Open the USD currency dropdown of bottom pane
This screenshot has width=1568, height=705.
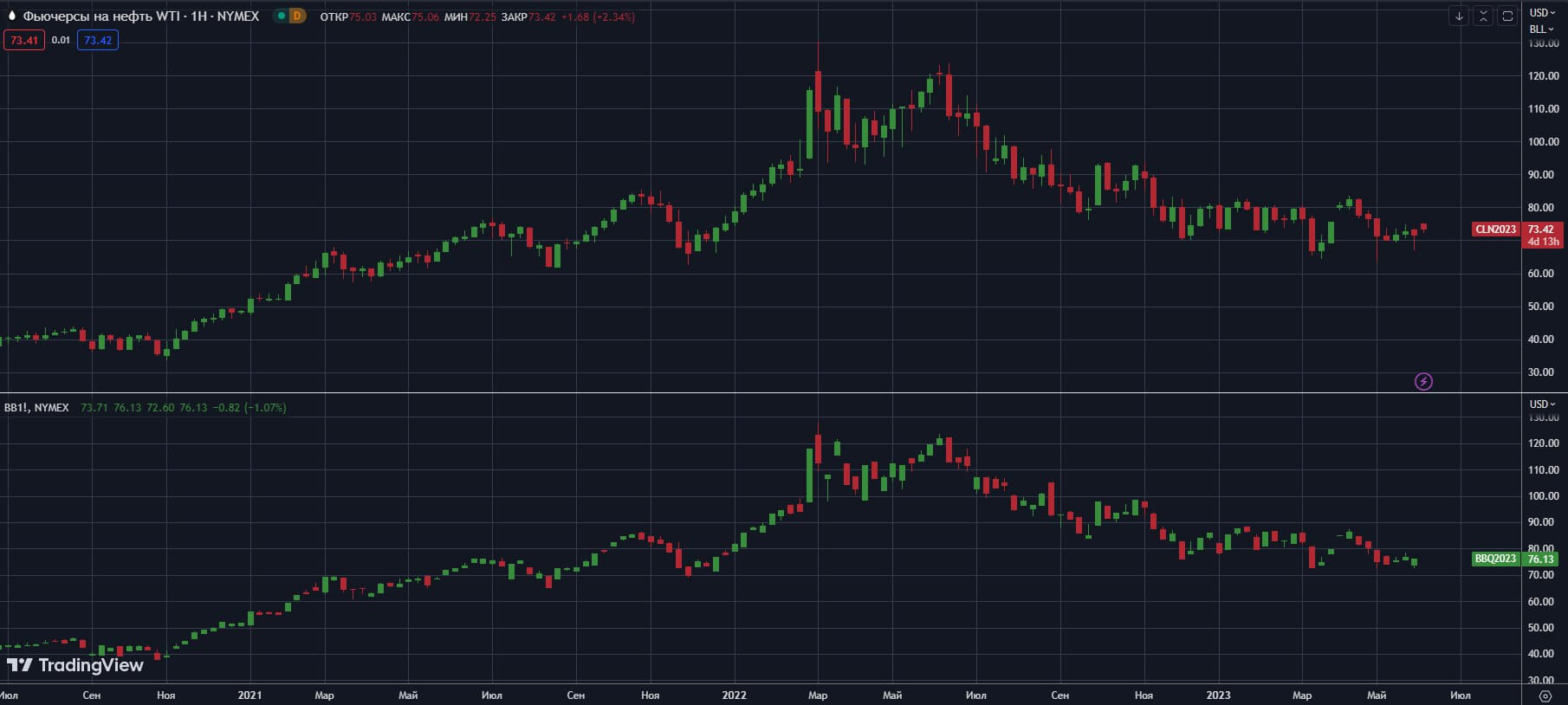tap(1542, 404)
